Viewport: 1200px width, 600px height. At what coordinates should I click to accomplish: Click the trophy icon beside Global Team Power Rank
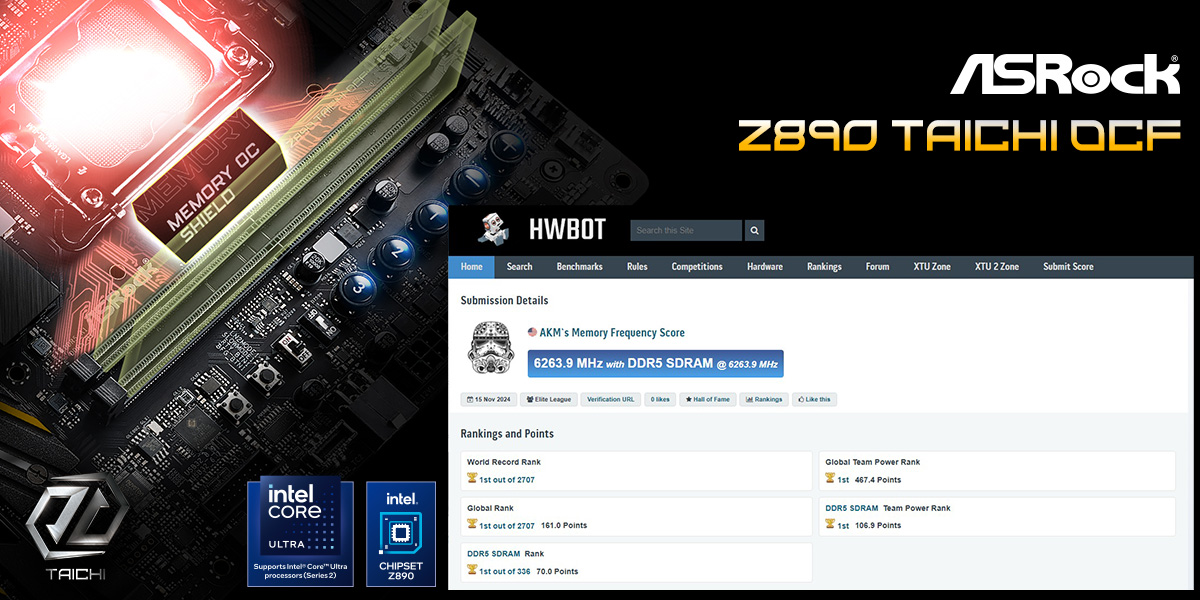tap(830, 477)
